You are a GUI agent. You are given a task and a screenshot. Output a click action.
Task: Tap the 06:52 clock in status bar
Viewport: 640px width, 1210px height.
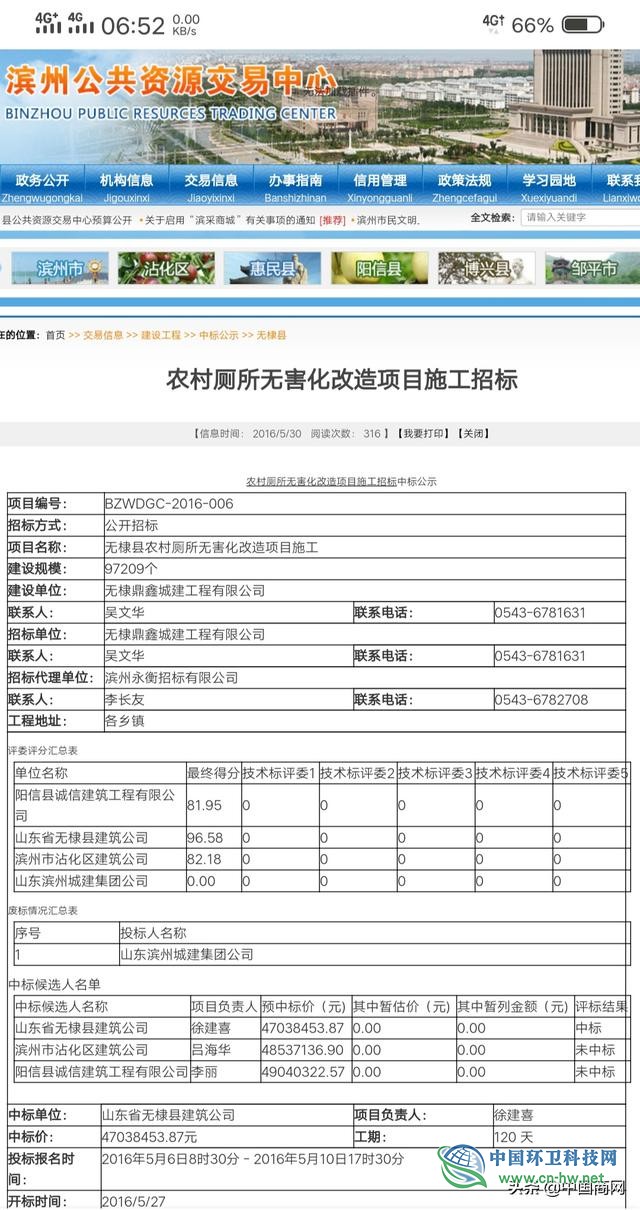[132, 26]
